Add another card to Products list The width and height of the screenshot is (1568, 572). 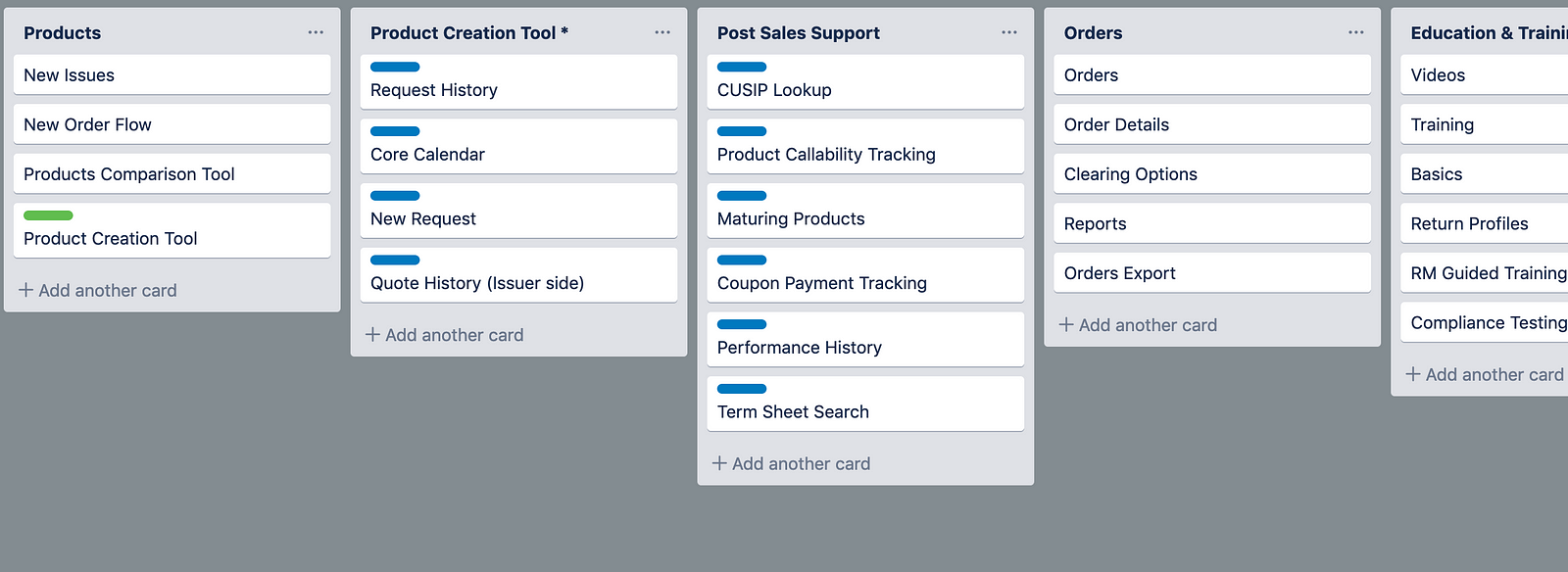point(98,290)
